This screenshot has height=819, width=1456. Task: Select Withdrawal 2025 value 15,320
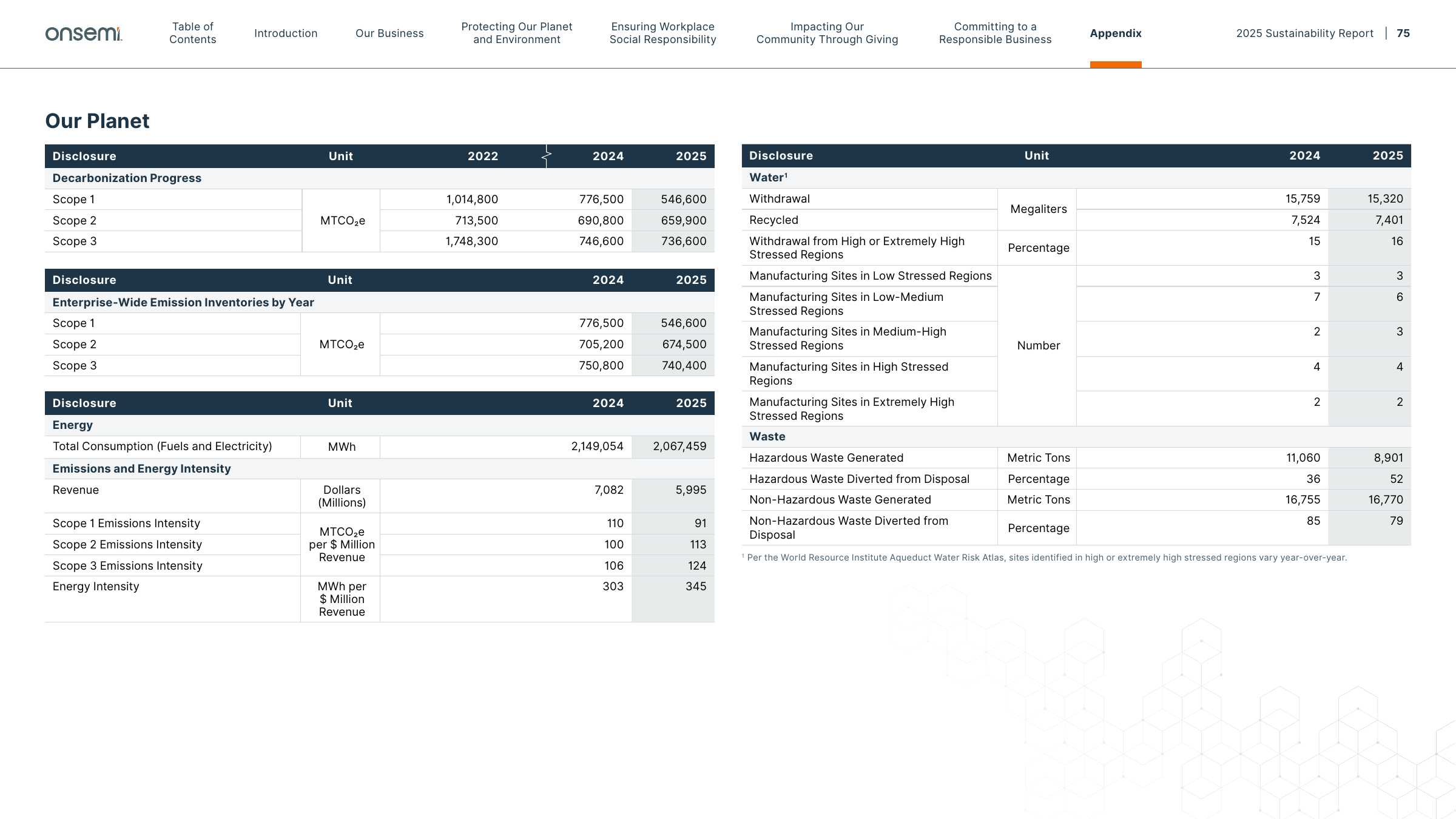point(1385,199)
